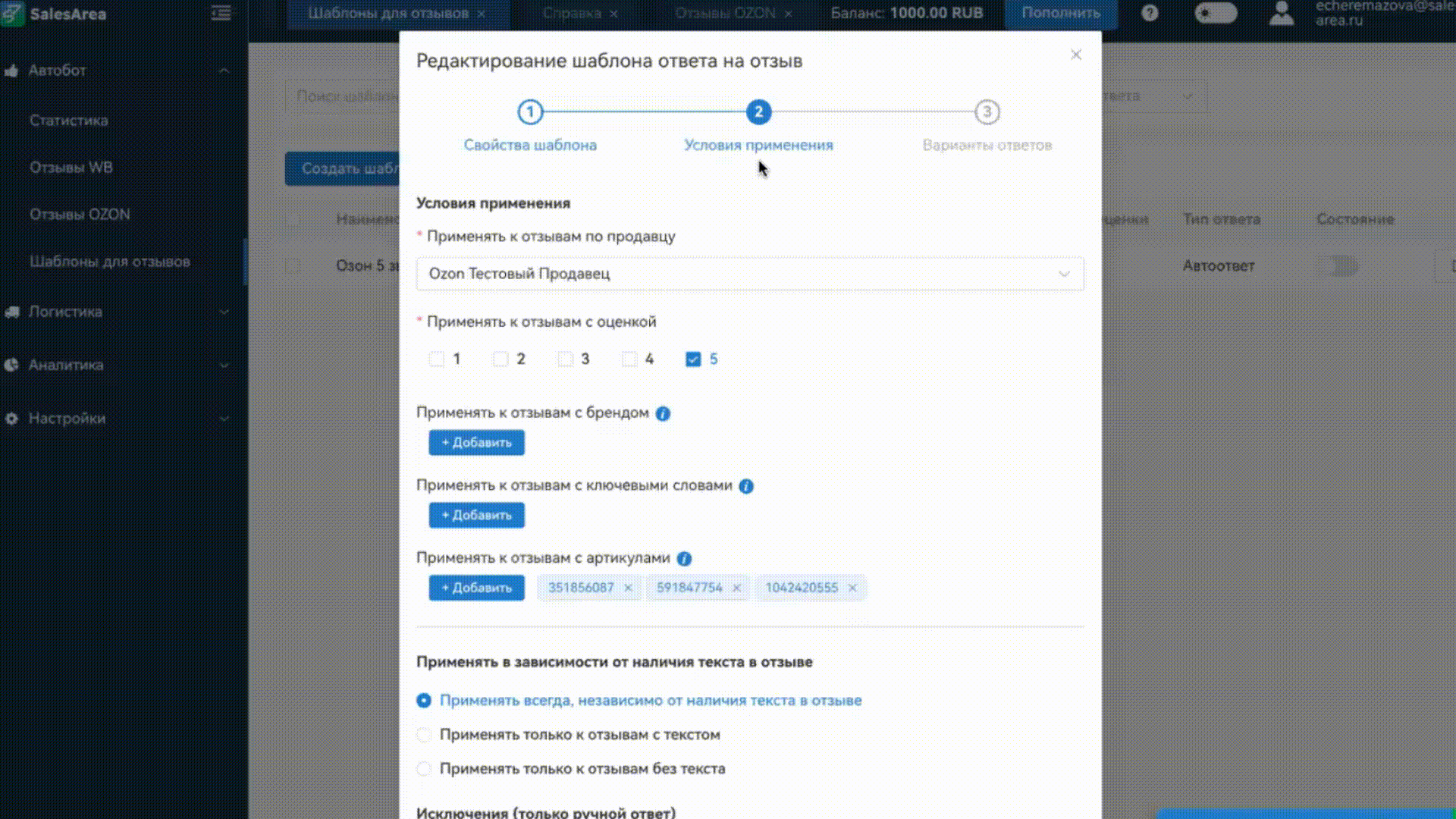
Task: Open the answer type filter dropdown
Action: [1153, 96]
